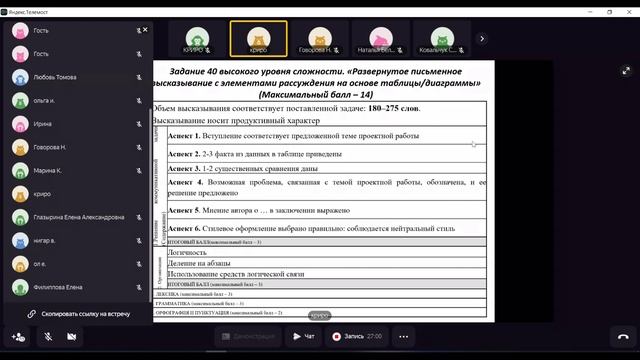Click avatar of оп е.
Image resolution: width=640 pixels, height=360 pixels.
tap(20, 264)
